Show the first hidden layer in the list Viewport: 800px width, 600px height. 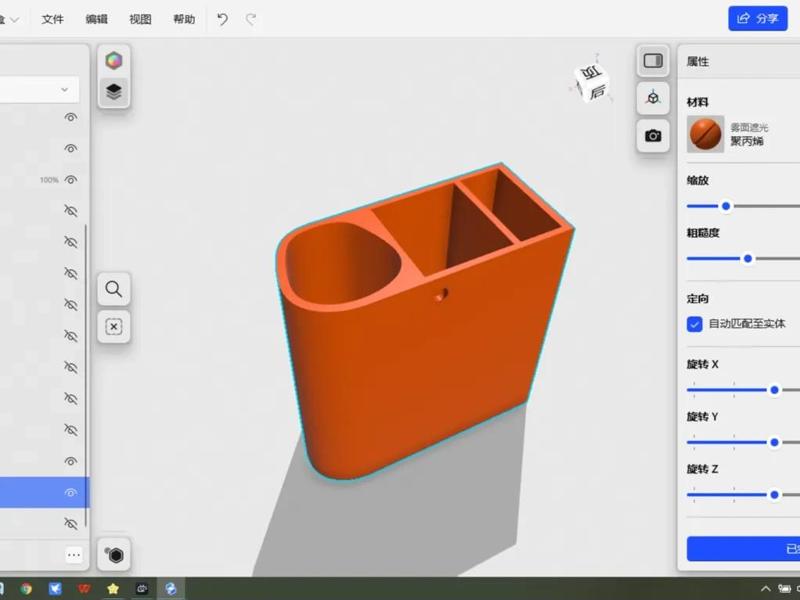(70, 211)
